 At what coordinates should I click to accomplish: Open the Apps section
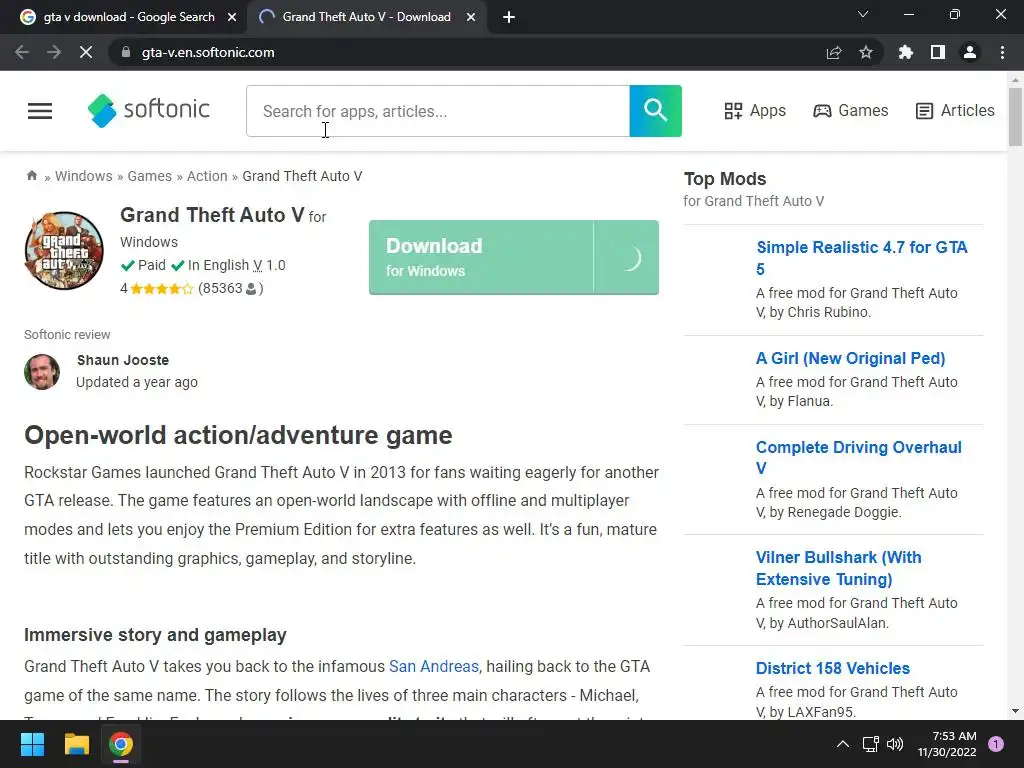click(755, 111)
